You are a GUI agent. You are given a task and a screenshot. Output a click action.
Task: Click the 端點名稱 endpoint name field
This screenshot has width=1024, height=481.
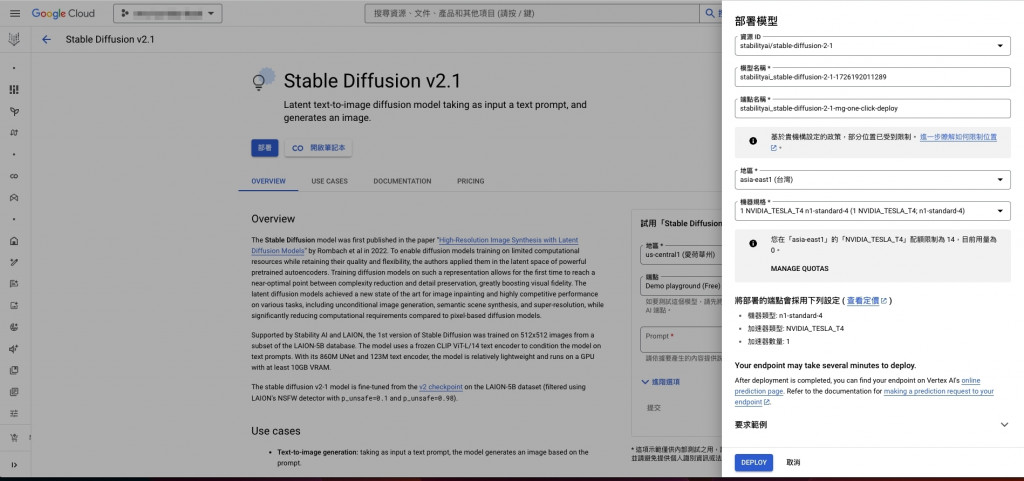[x=872, y=108]
